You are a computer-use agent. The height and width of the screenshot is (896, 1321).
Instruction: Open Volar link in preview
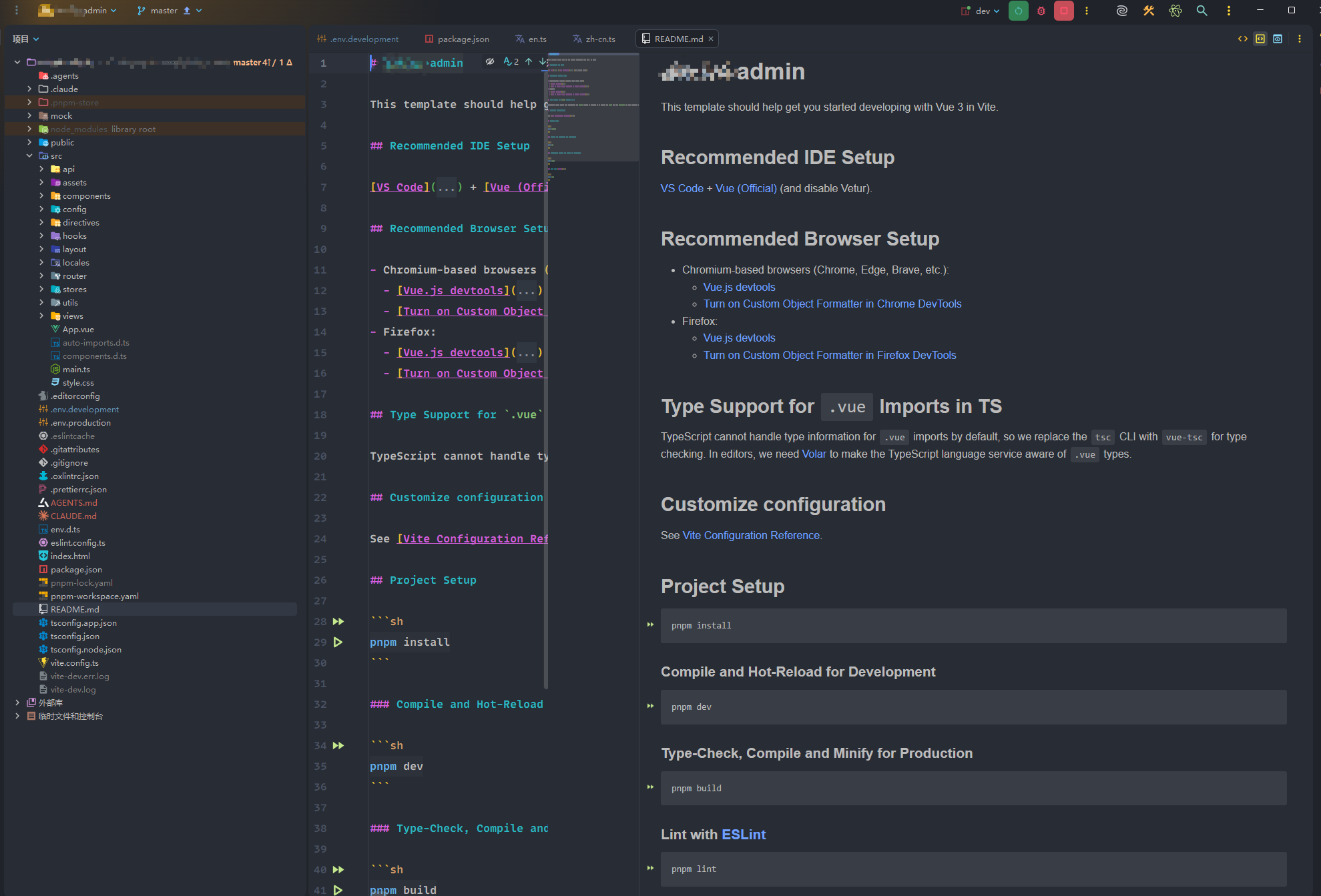814,454
